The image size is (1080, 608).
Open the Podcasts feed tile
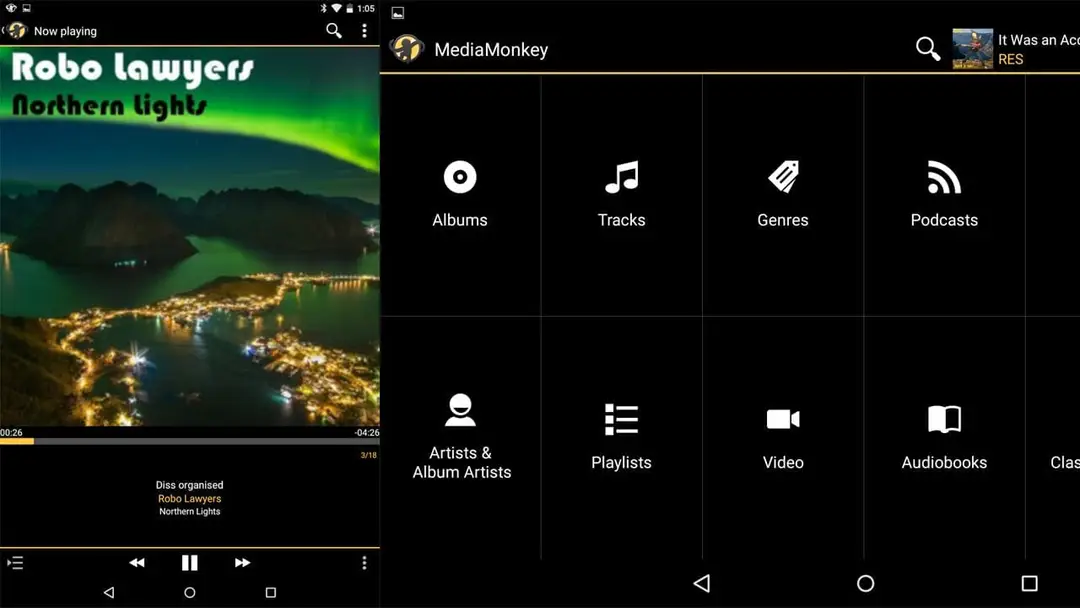pos(944,195)
